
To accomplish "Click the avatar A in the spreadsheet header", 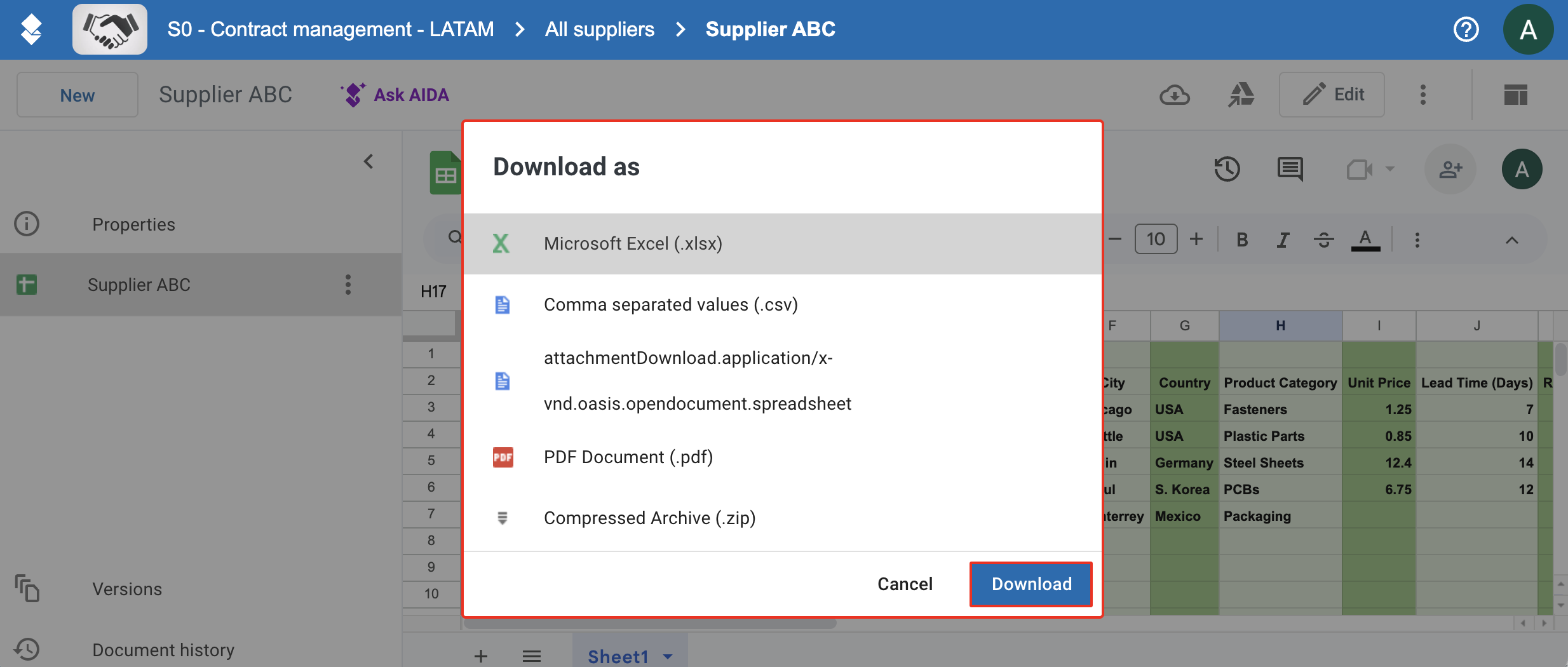I will (1522, 169).
